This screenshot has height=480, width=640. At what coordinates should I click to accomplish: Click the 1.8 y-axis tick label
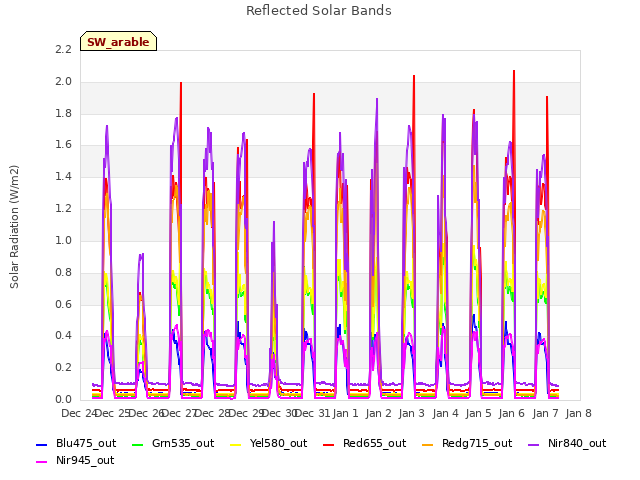[63, 113]
